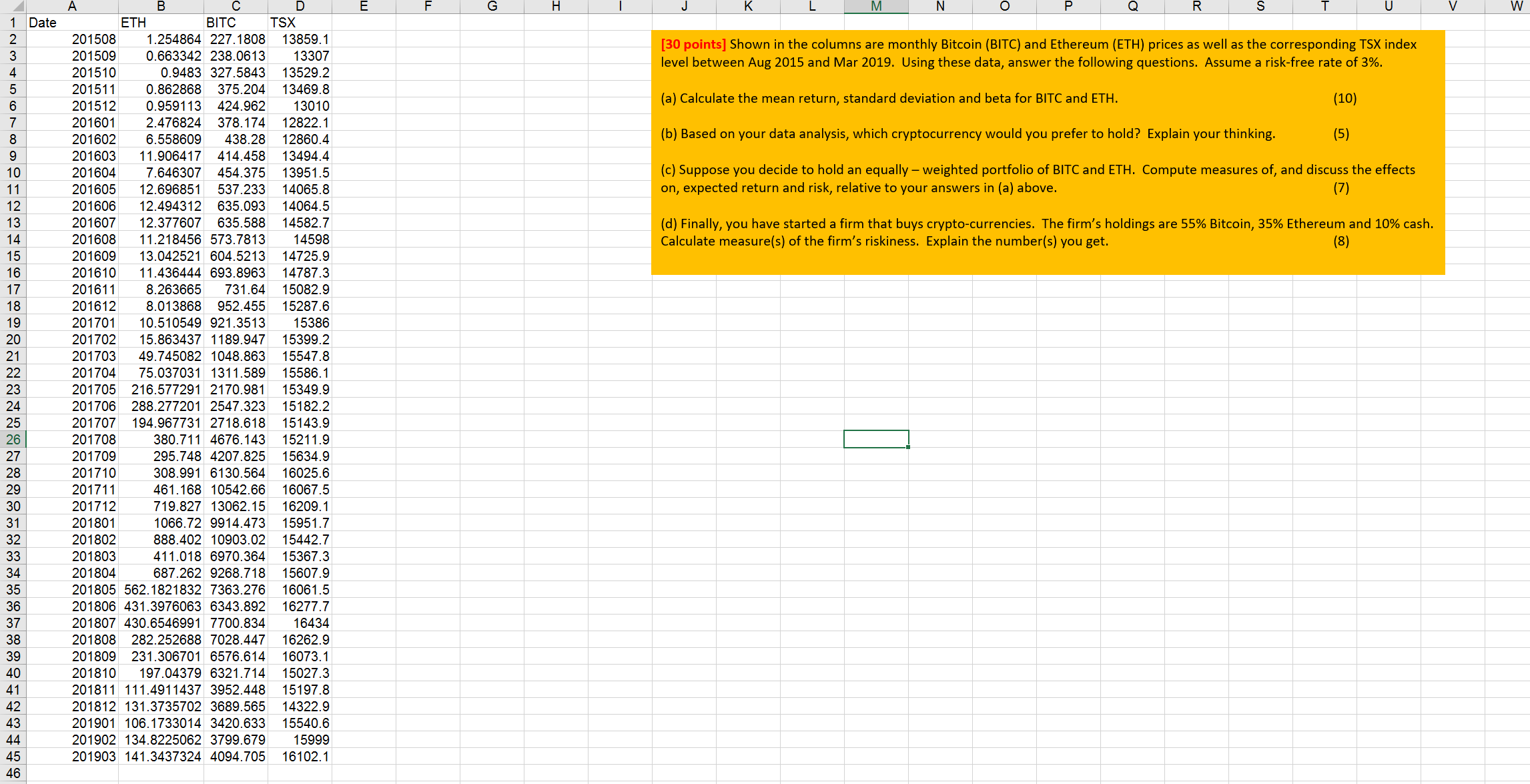
Task: Select column W header
Action: pyautogui.click(x=1516, y=7)
